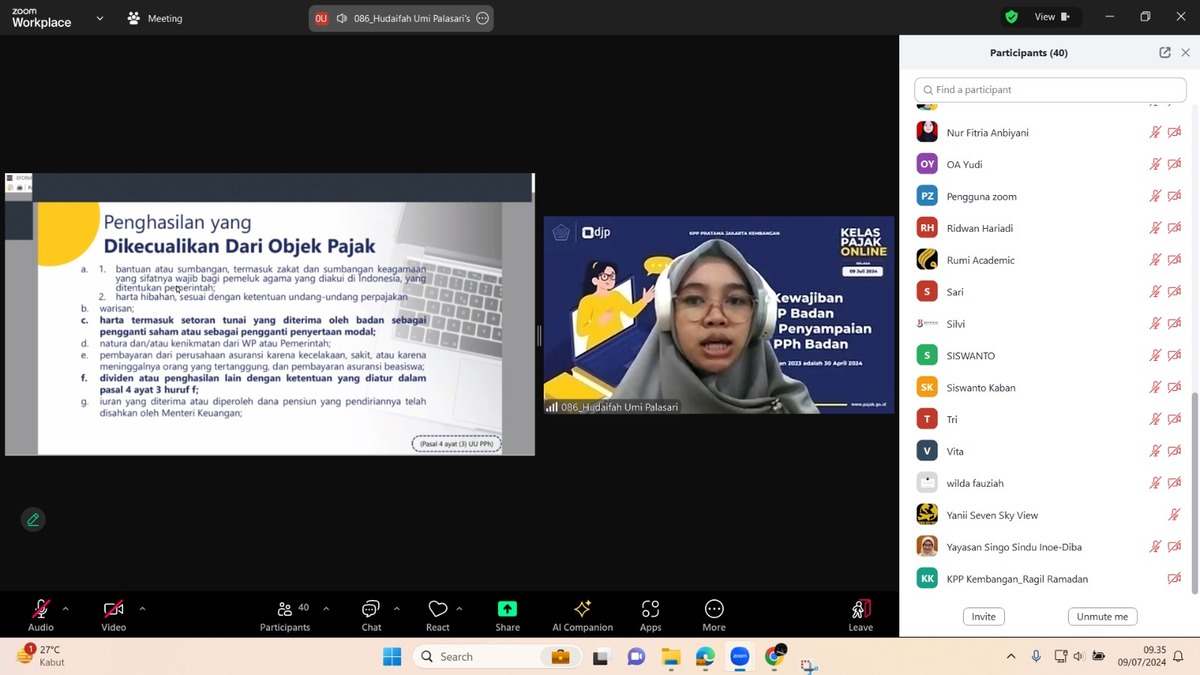The height and width of the screenshot is (675, 1200).
Task: Switch to the Meeting tab
Action: pos(155,18)
